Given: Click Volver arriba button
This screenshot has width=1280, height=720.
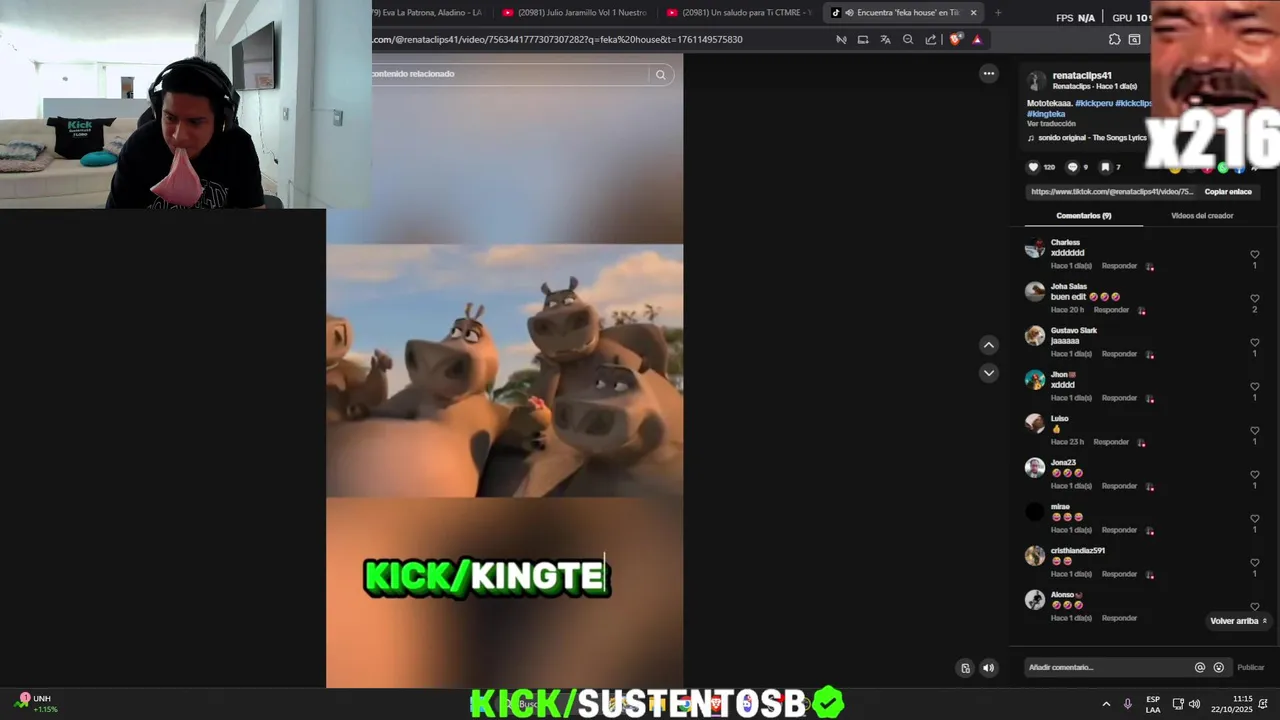Looking at the screenshot, I should [1238, 621].
